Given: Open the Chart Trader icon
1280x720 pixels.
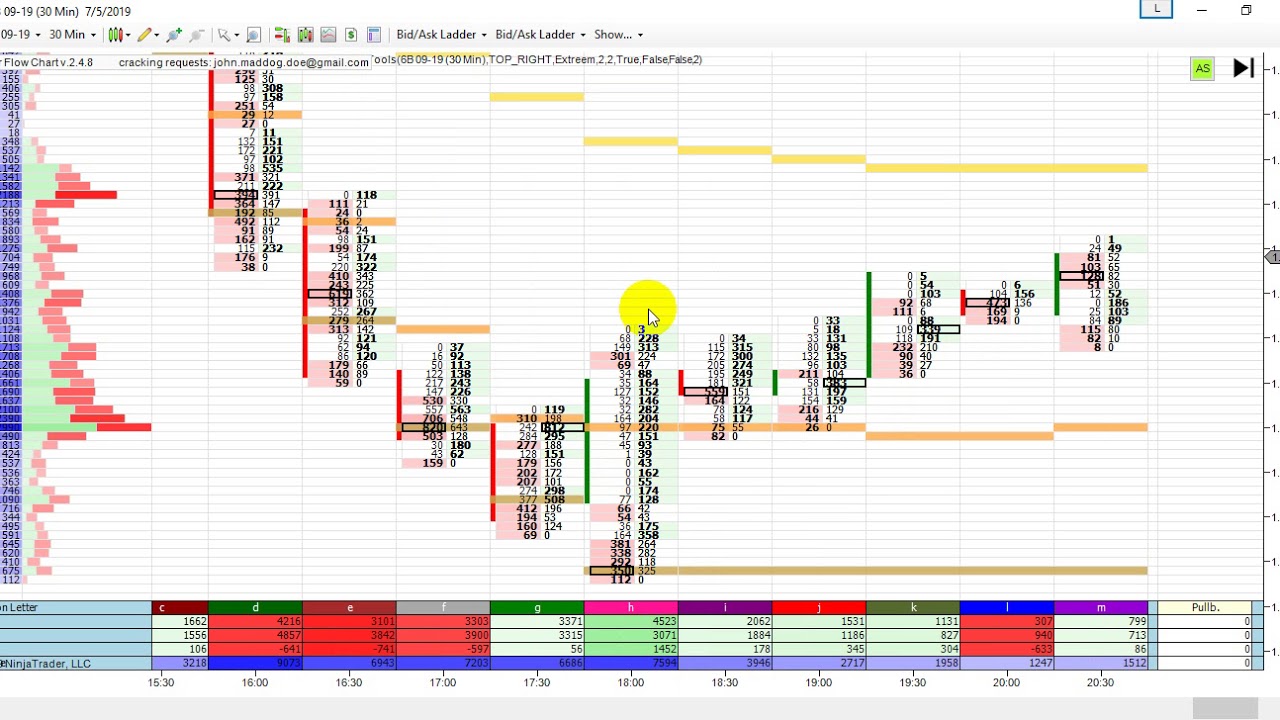Looking at the screenshot, I should [282, 34].
